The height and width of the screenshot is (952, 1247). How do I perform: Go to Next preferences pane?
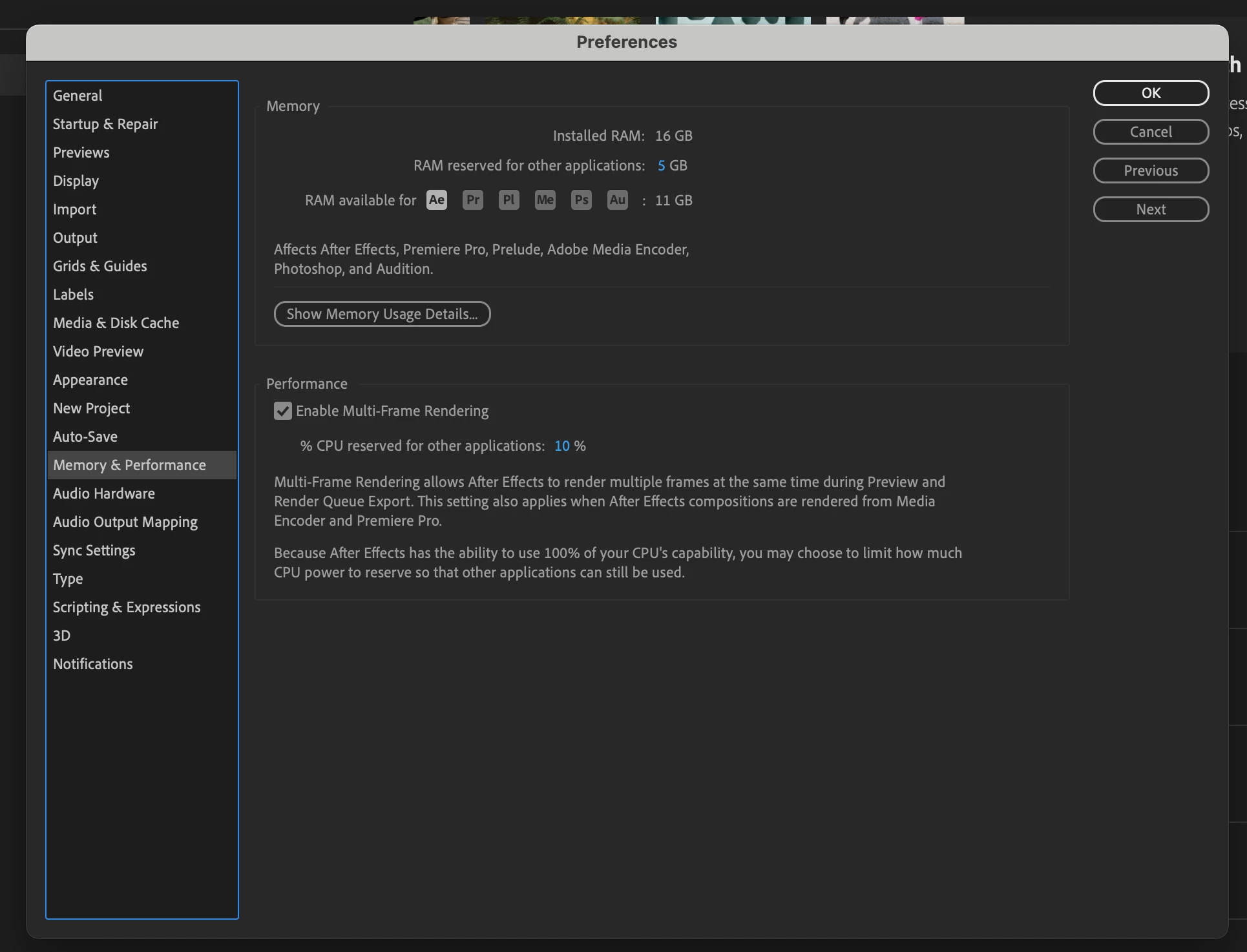click(1150, 209)
